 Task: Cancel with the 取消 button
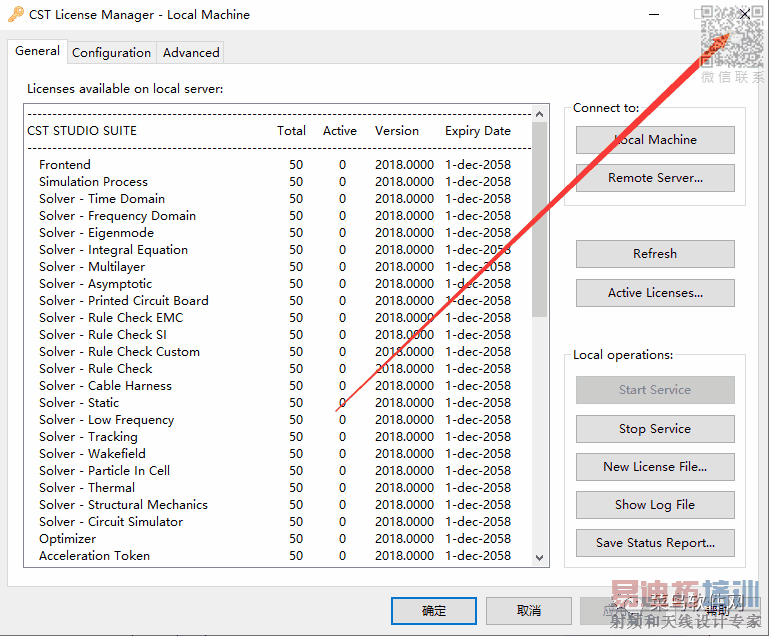coord(529,611)
